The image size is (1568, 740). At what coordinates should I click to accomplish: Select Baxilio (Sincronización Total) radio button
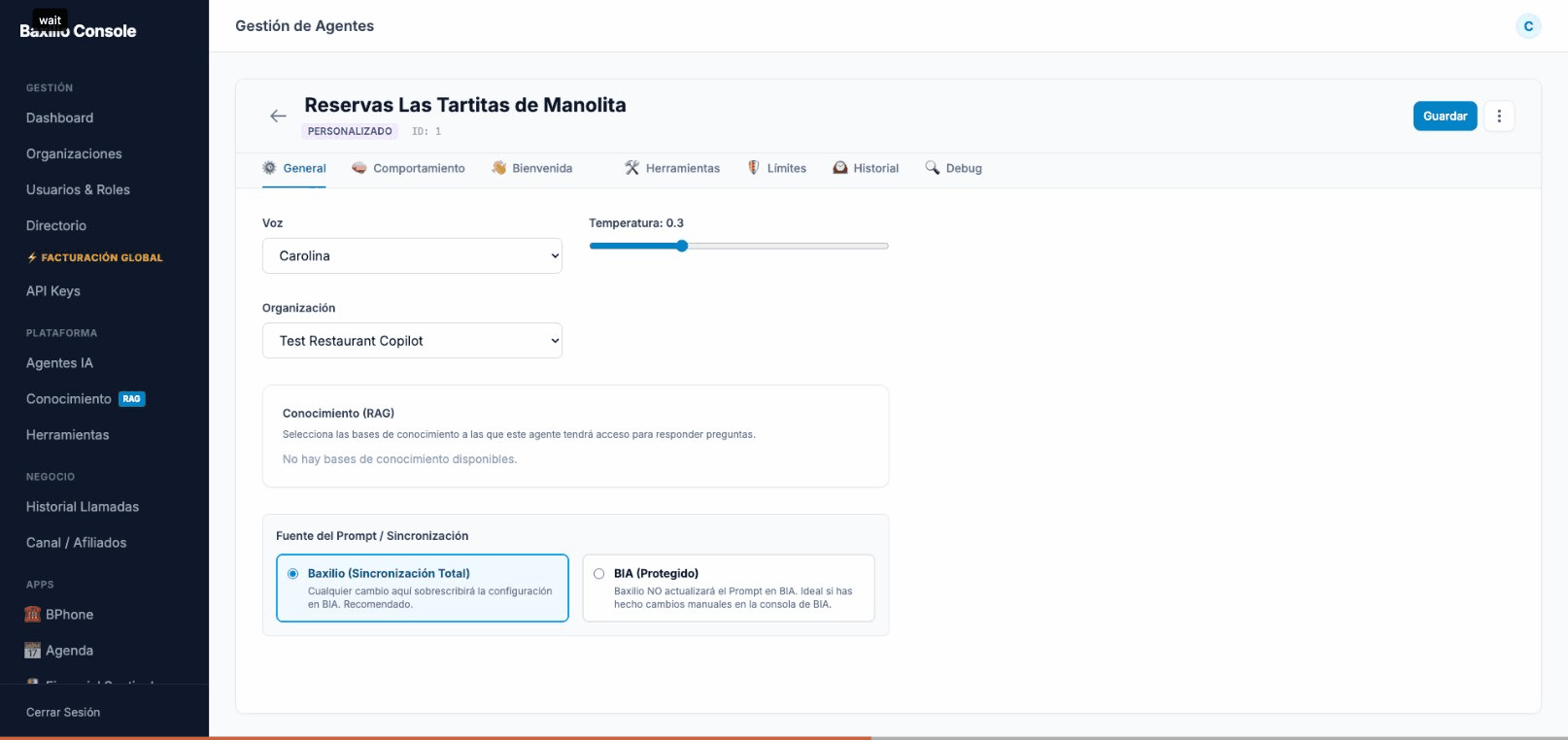tap(292, 574)
